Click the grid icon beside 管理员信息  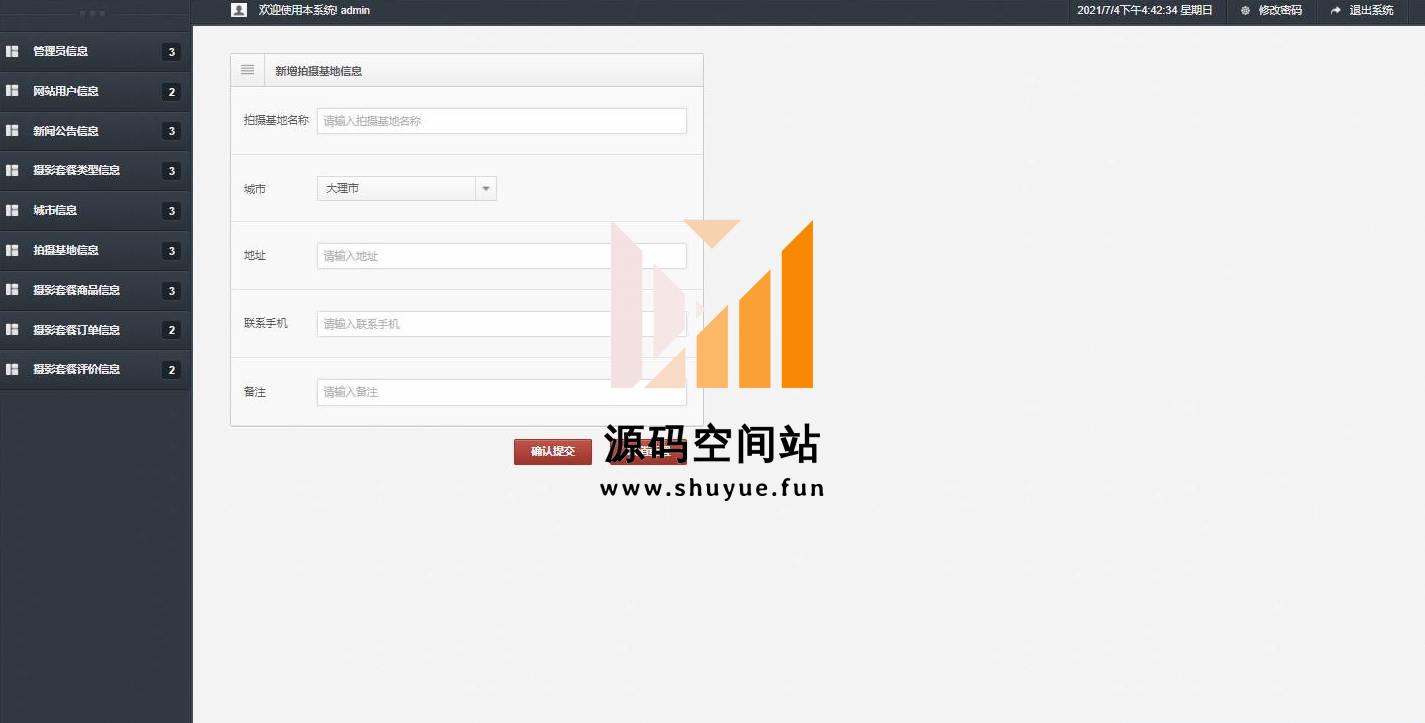tap(12, 51)
